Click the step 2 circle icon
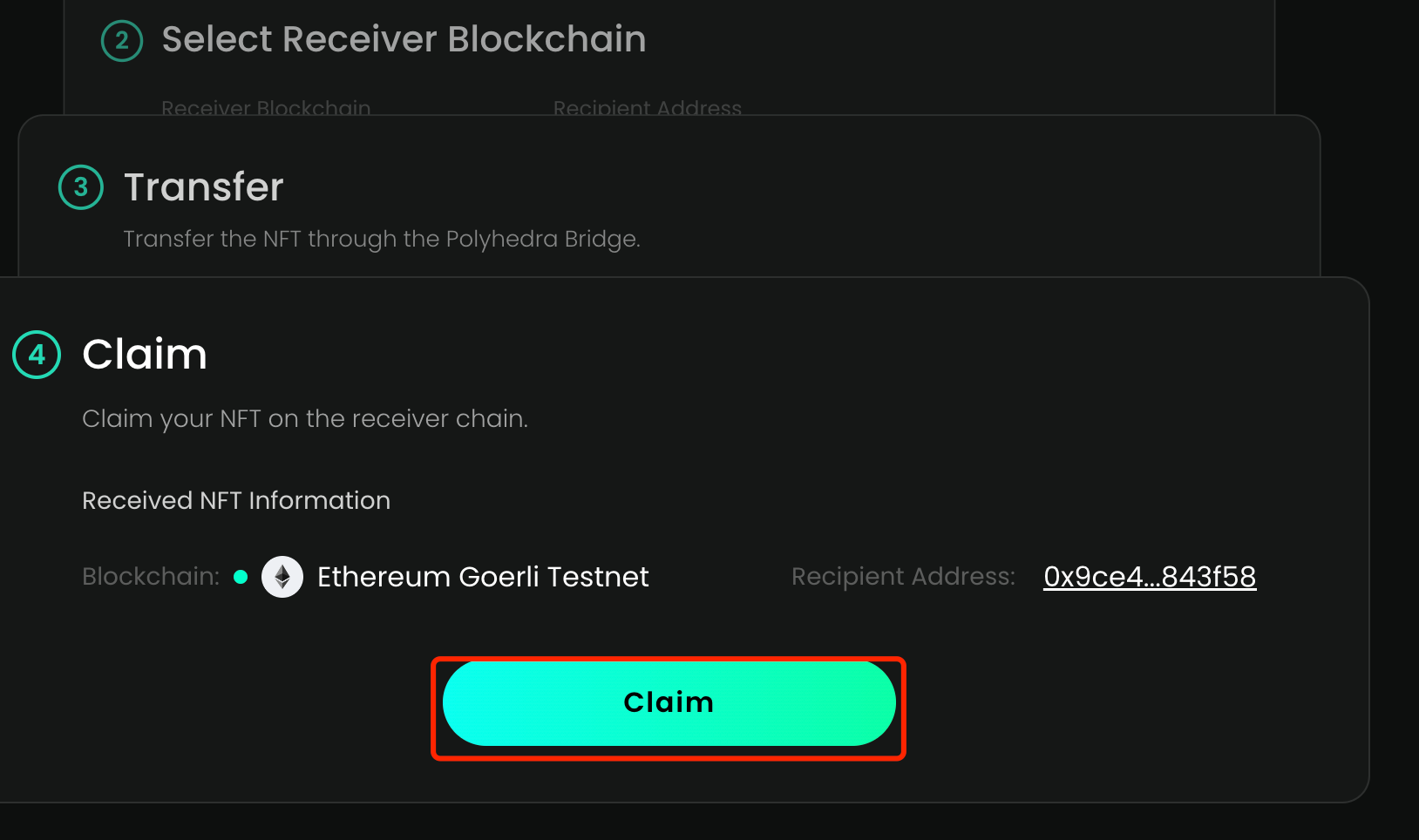The height and width of the screenshot is (840, 1419). click(x=122, y=40)
